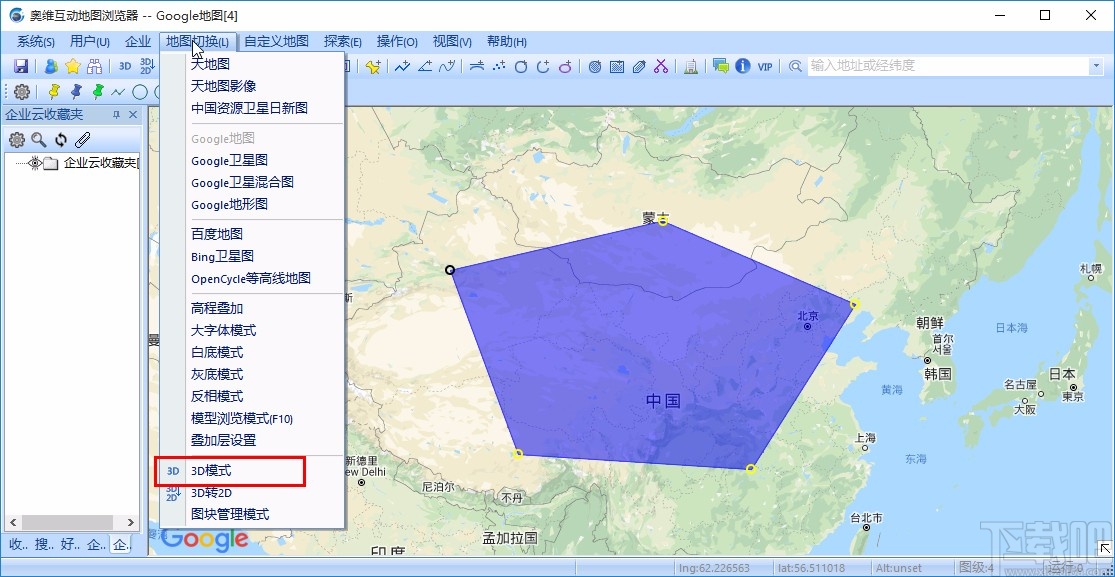Click the scissors cut tool
The width and height of the screenshot is (1115, 577).
661,66
